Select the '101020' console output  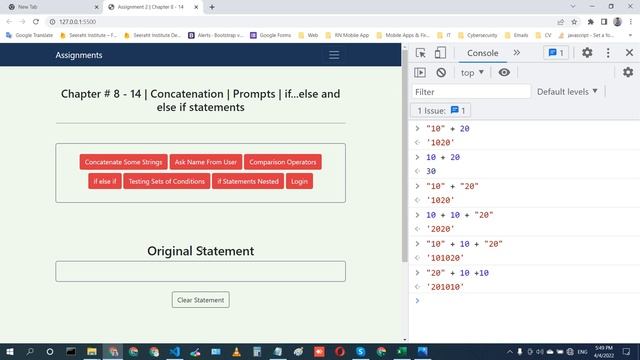click(x=445, y=258)
